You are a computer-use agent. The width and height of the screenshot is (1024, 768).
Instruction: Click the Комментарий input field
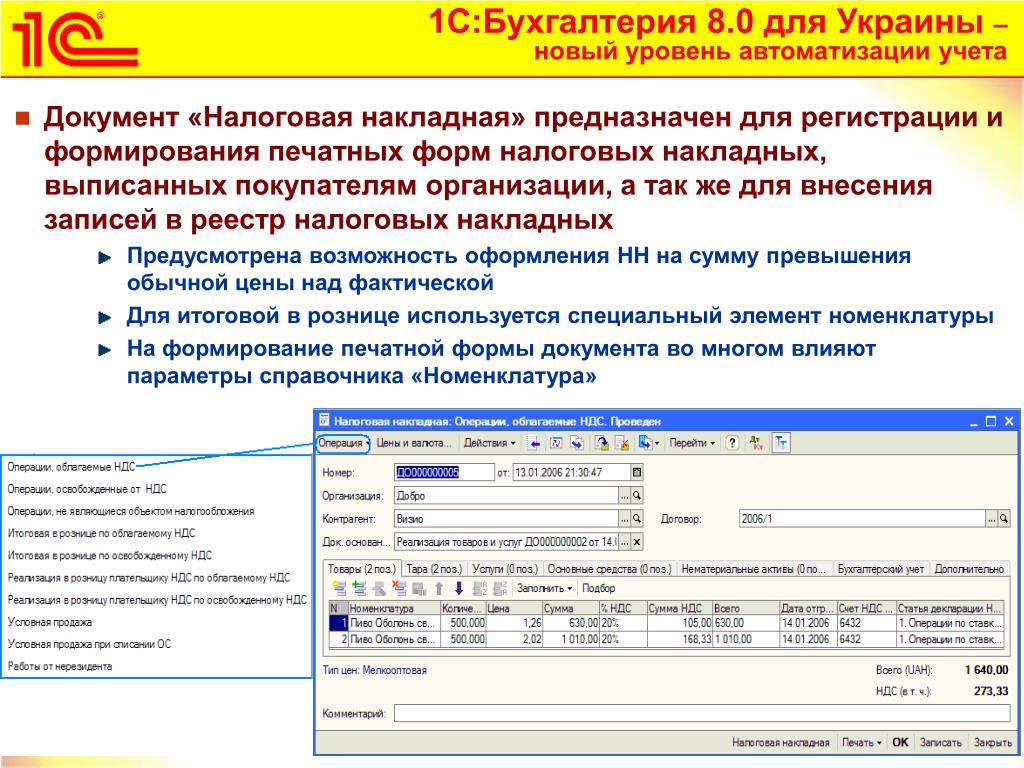(702, 713)
